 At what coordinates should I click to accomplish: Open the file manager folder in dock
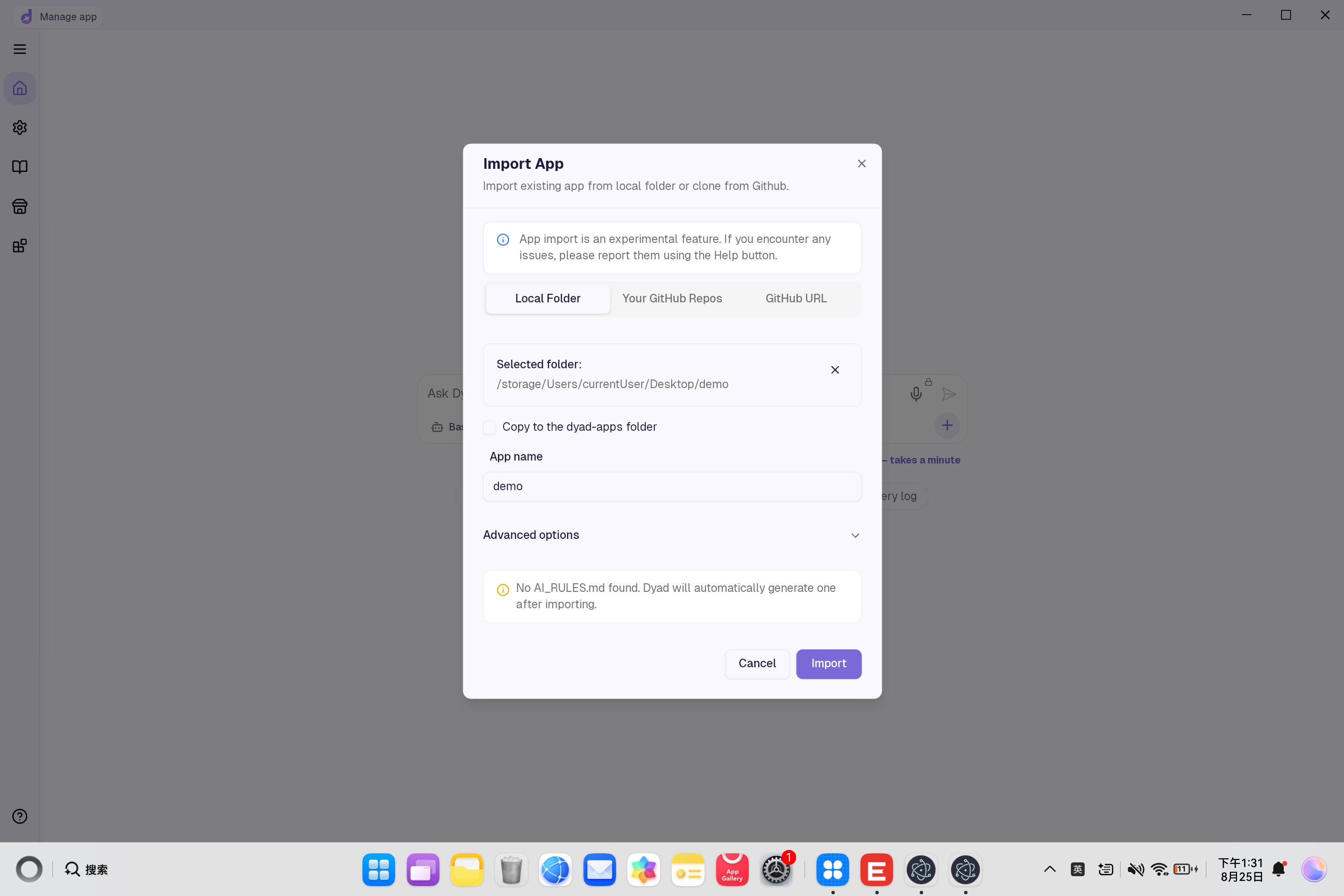pos(467,870)
